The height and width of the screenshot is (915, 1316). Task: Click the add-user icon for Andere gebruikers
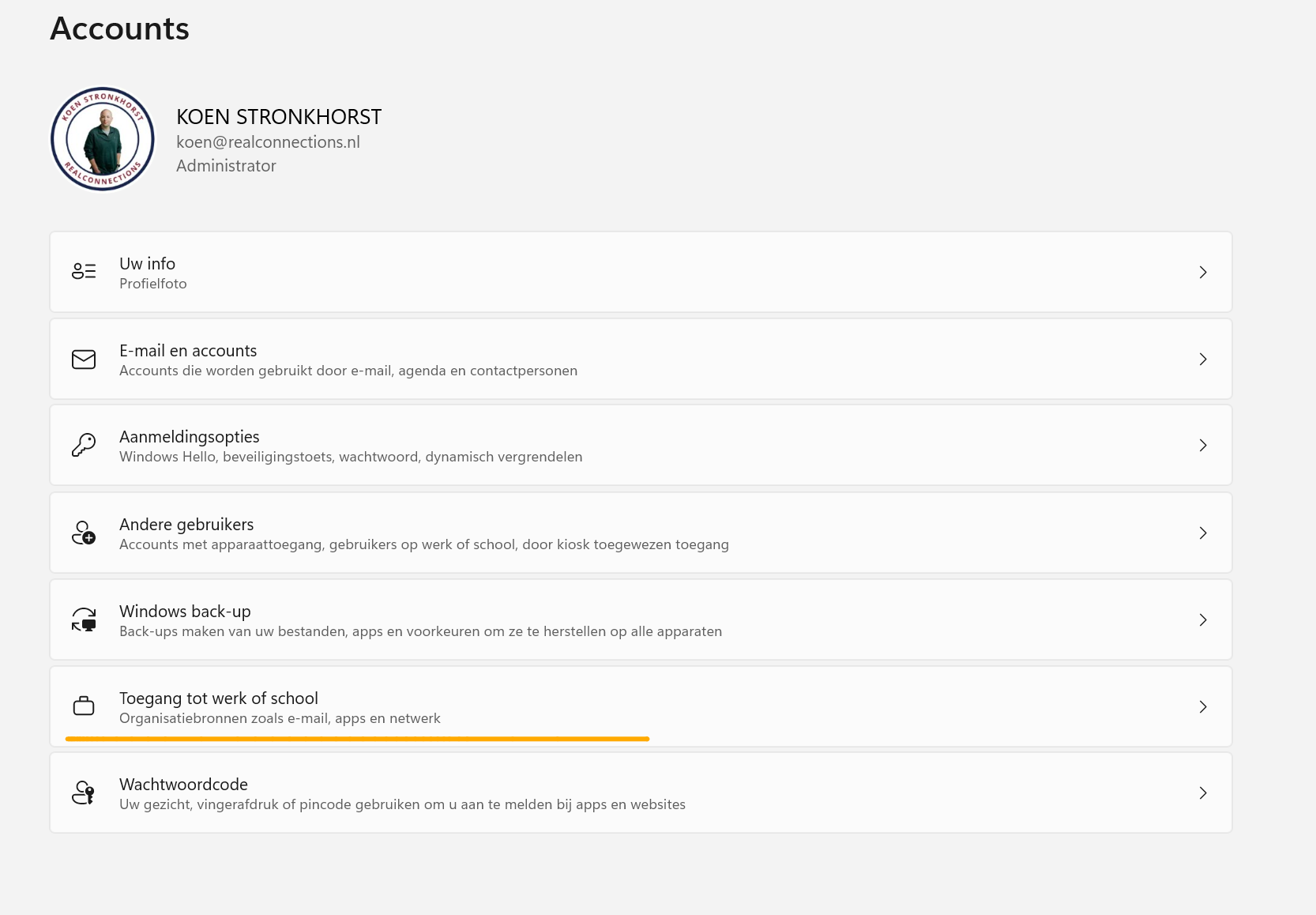(x=84, y=533)
